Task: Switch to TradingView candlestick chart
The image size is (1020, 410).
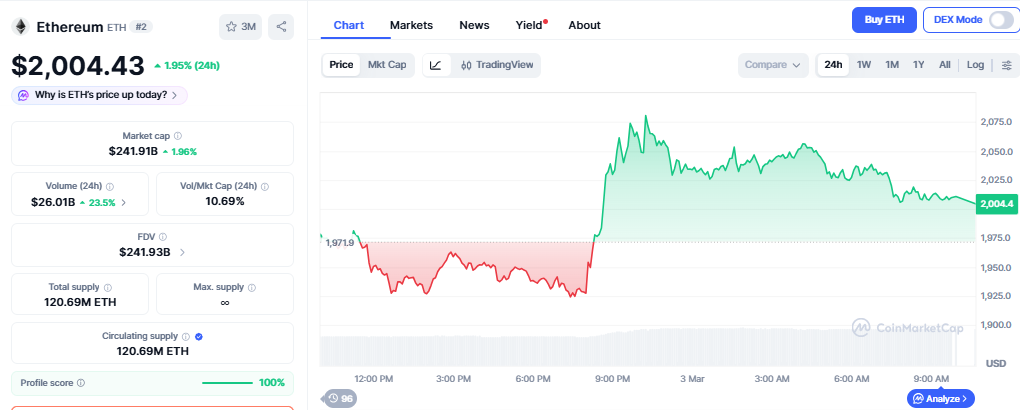Action: [x=497, y=65]
